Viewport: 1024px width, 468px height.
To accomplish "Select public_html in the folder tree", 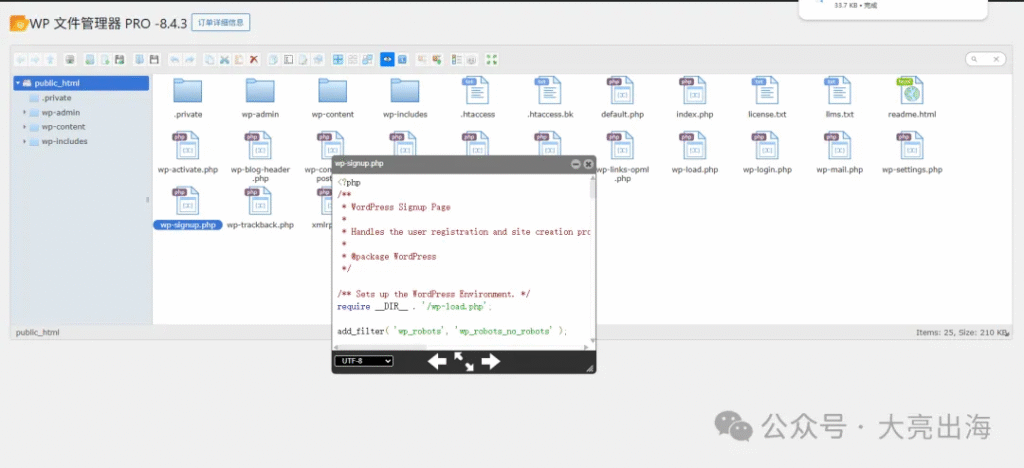I will point(81,84).
